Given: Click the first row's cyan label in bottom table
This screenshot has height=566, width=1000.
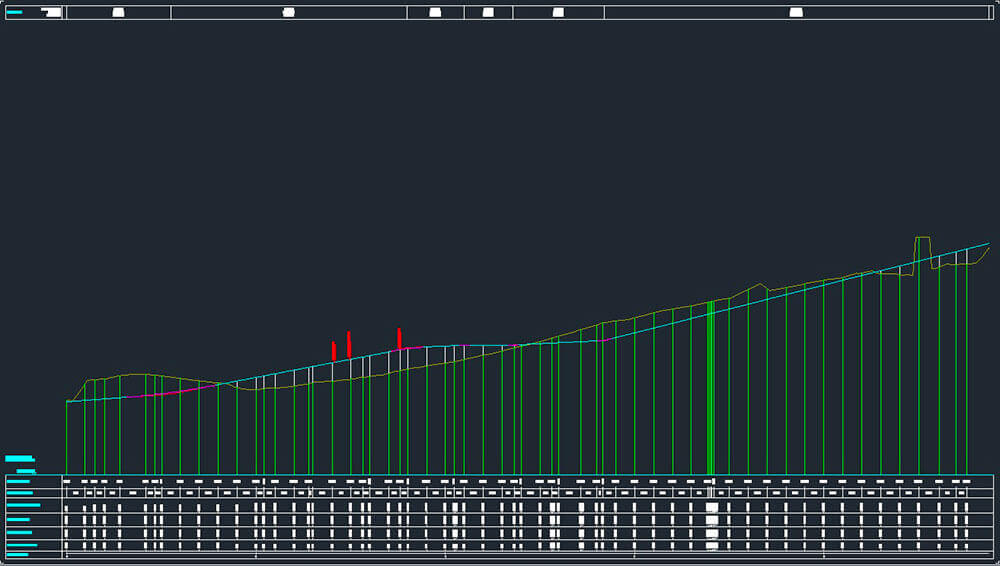Looking at the screenshot, I should click(18, 481).
